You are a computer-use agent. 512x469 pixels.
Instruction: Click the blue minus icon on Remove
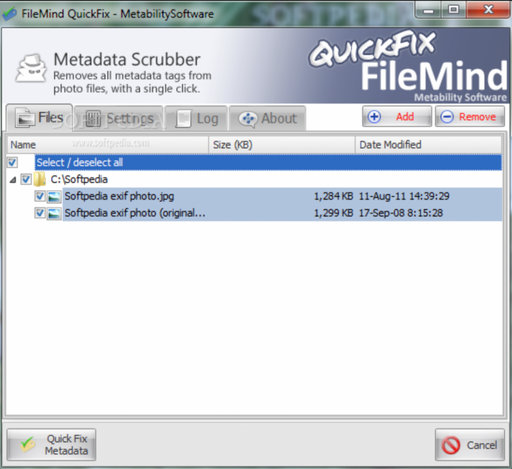coord(447,117)
